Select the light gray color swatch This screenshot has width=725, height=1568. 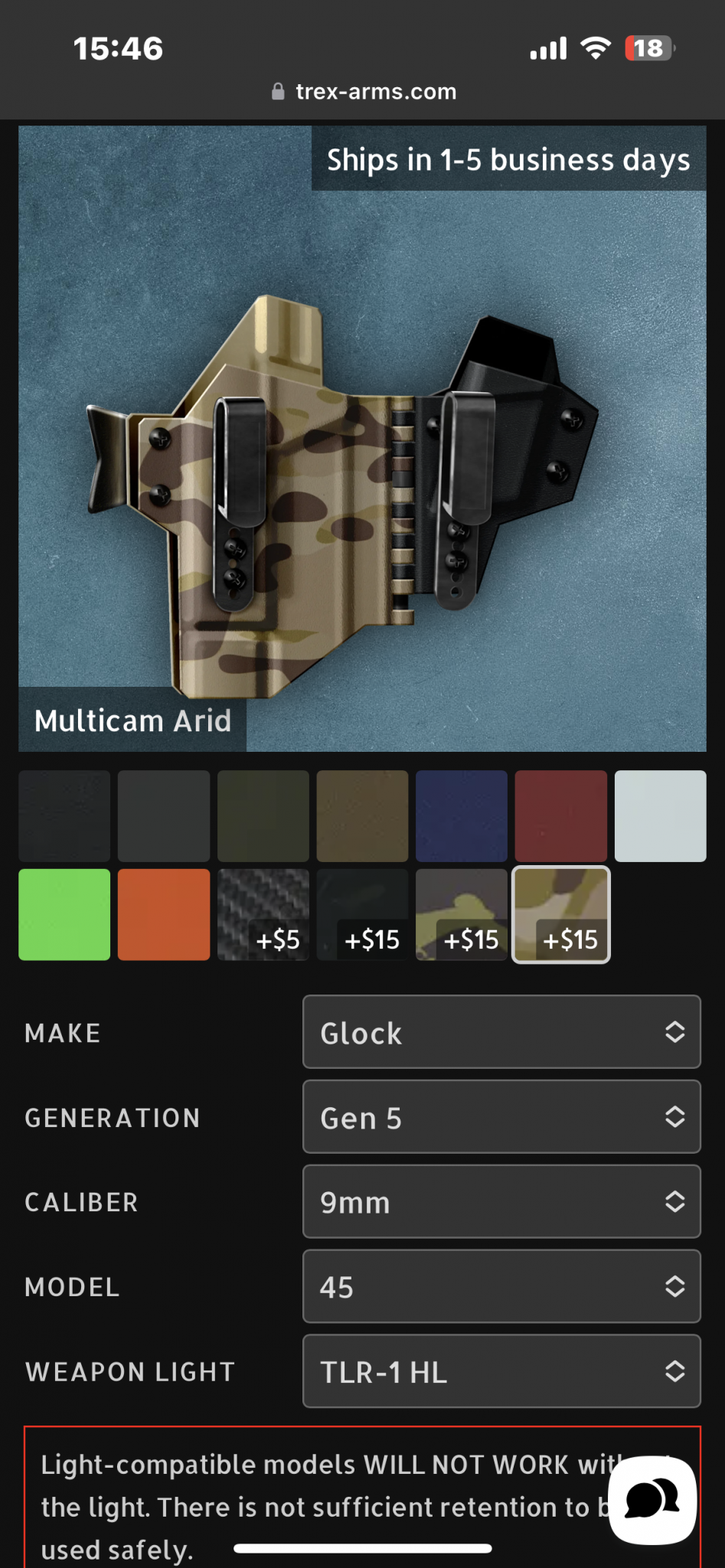(x=661, y=816)
